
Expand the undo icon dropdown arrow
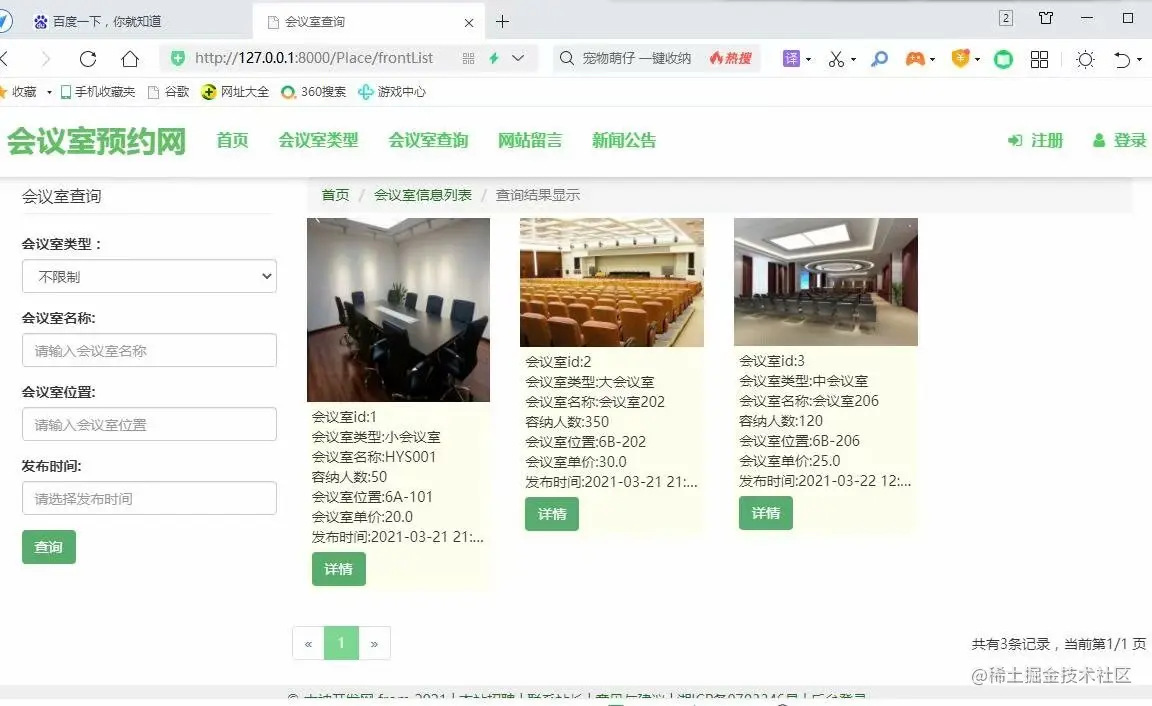tap(1140, 60)
